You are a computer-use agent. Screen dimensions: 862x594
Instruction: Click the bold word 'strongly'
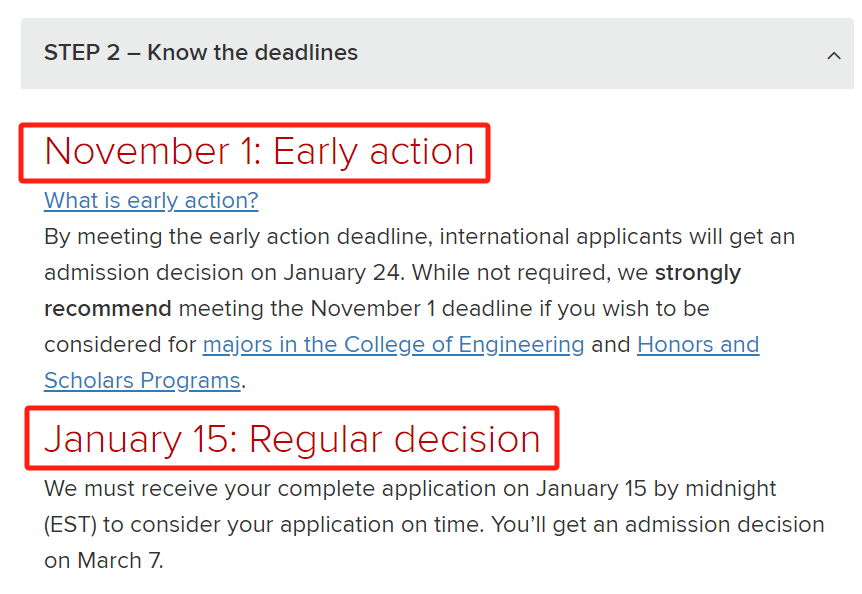pyautogui.click(x=698, y=273)
